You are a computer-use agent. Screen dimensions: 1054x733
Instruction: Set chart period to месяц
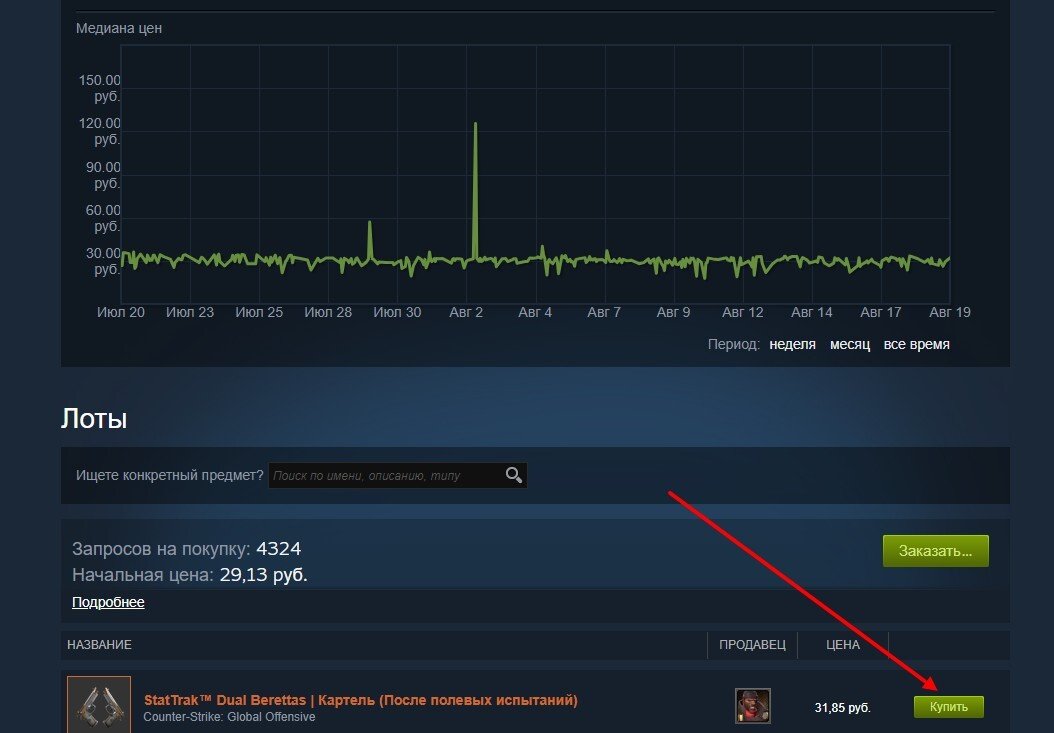tap(850, 344)
